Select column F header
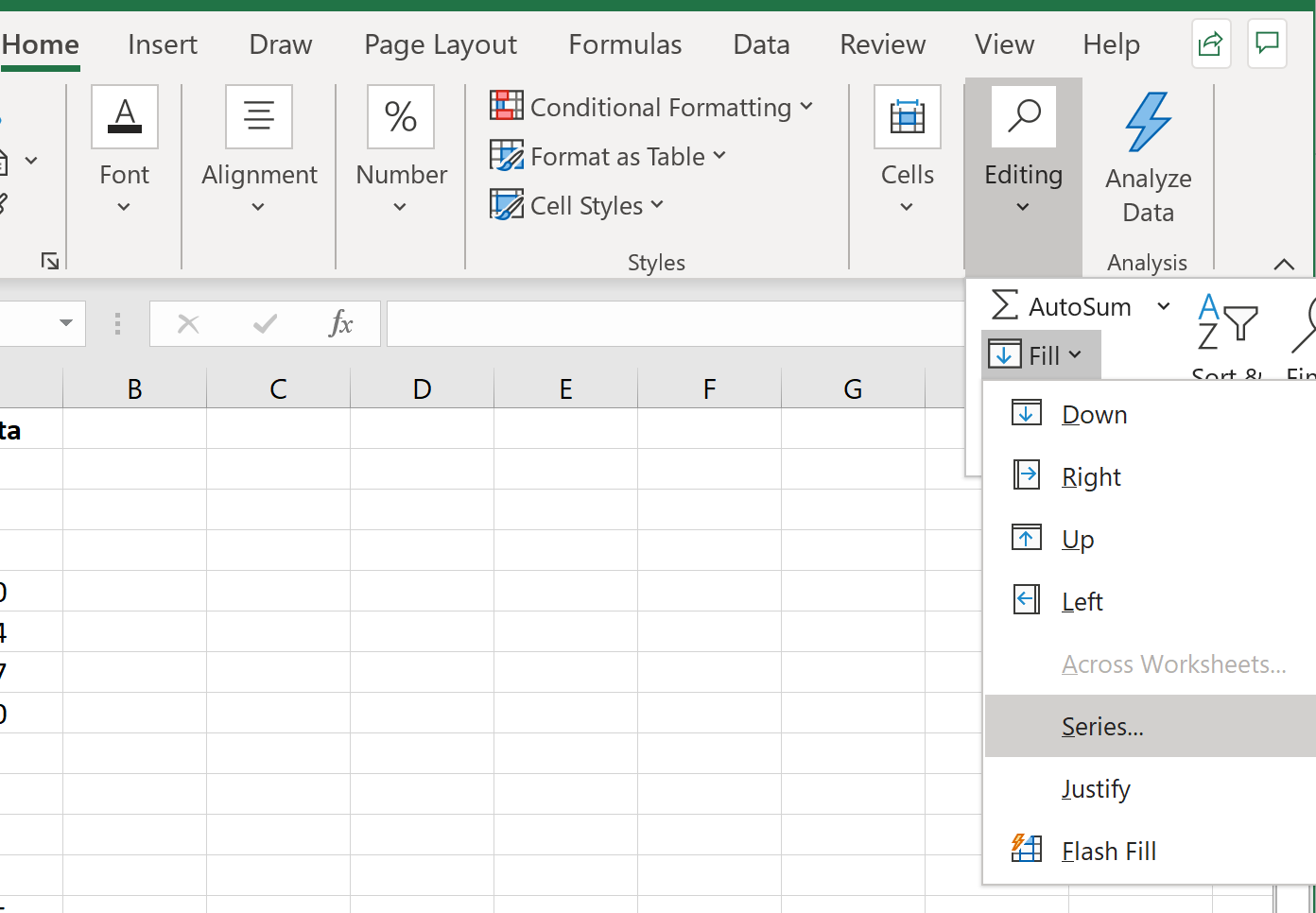This screenshot has height=913, width=1316. (x=709, y=388)
